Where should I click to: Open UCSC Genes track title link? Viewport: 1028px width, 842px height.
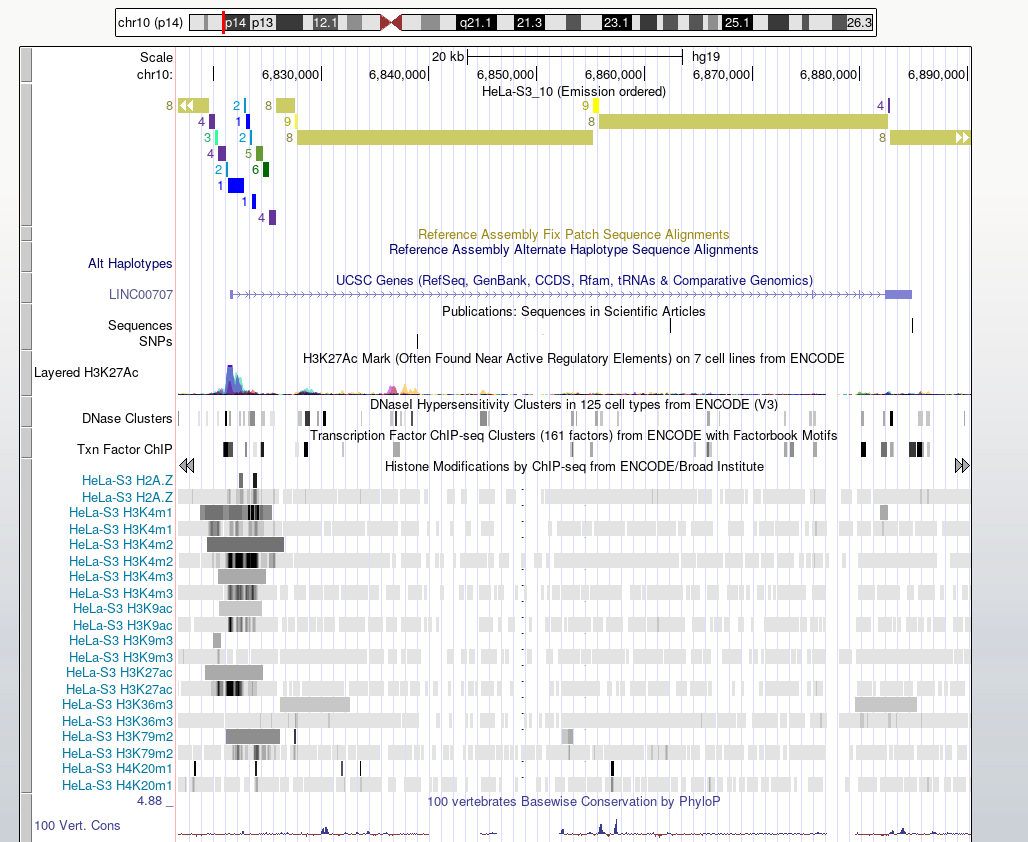coord(574,280)
